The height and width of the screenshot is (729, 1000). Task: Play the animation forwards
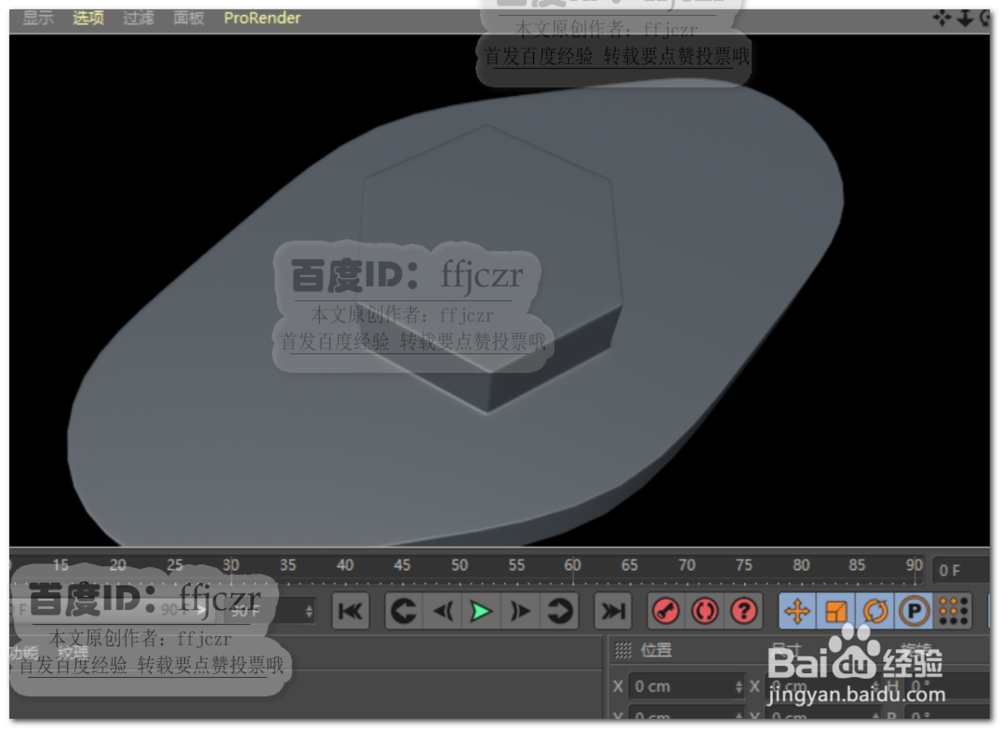[481, 611]
